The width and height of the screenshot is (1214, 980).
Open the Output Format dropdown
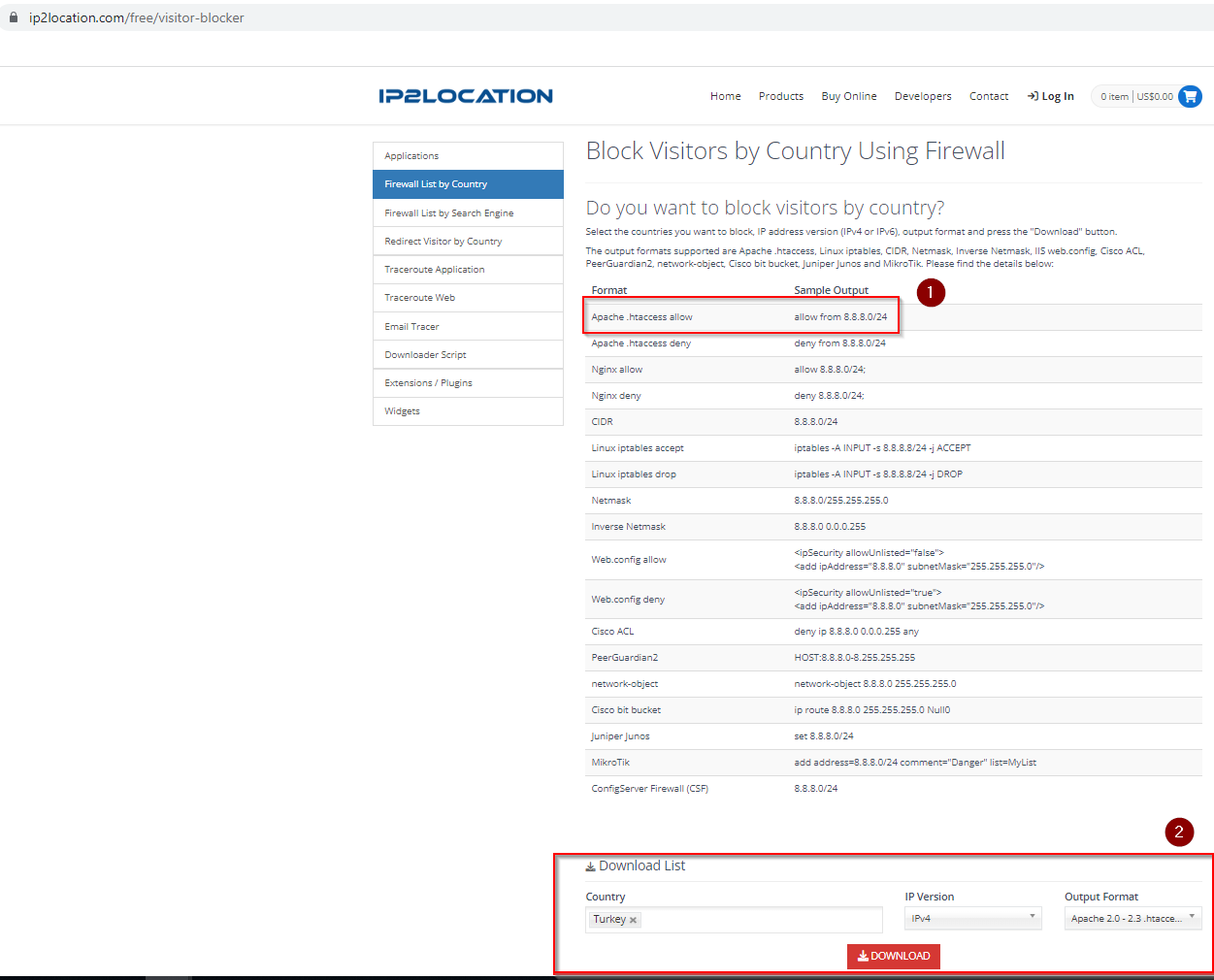coord(1133,918)
